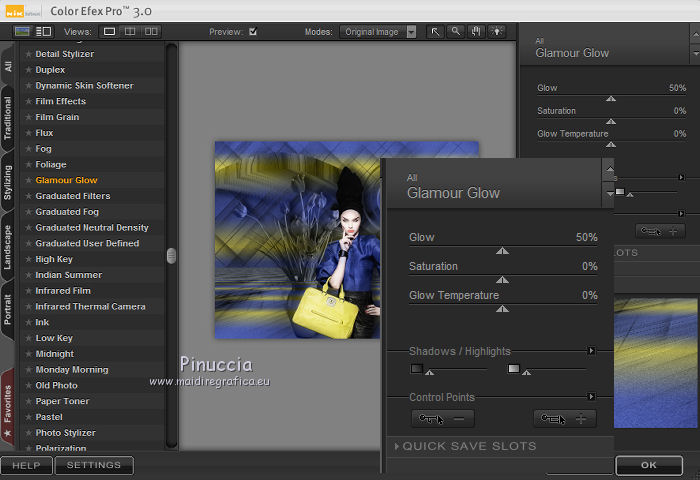This screenshot has width=700, height=480.
Task: Click the Glow slider handle
Action: 503,252
